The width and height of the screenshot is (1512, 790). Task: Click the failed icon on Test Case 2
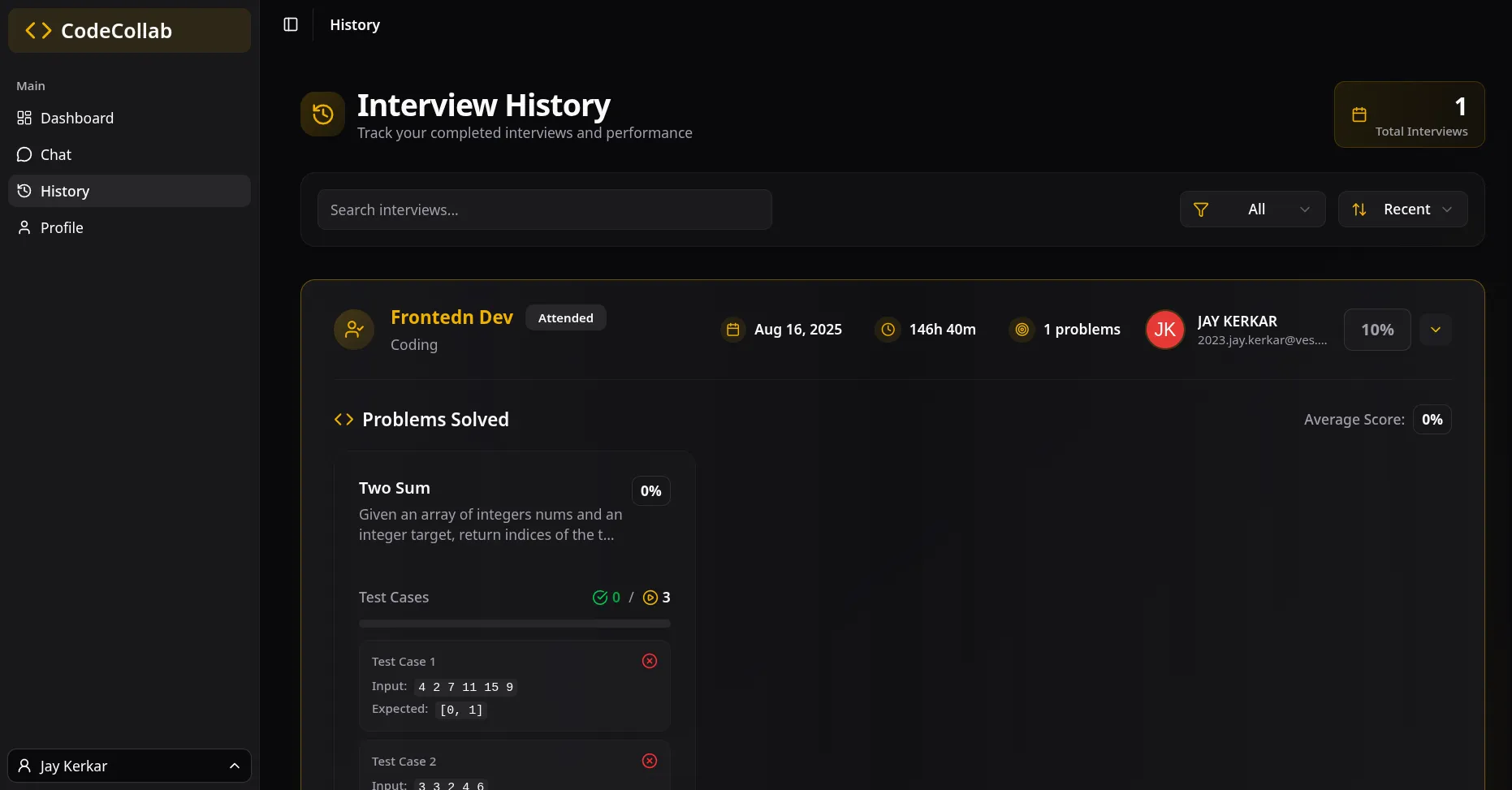tap(650, 761)
